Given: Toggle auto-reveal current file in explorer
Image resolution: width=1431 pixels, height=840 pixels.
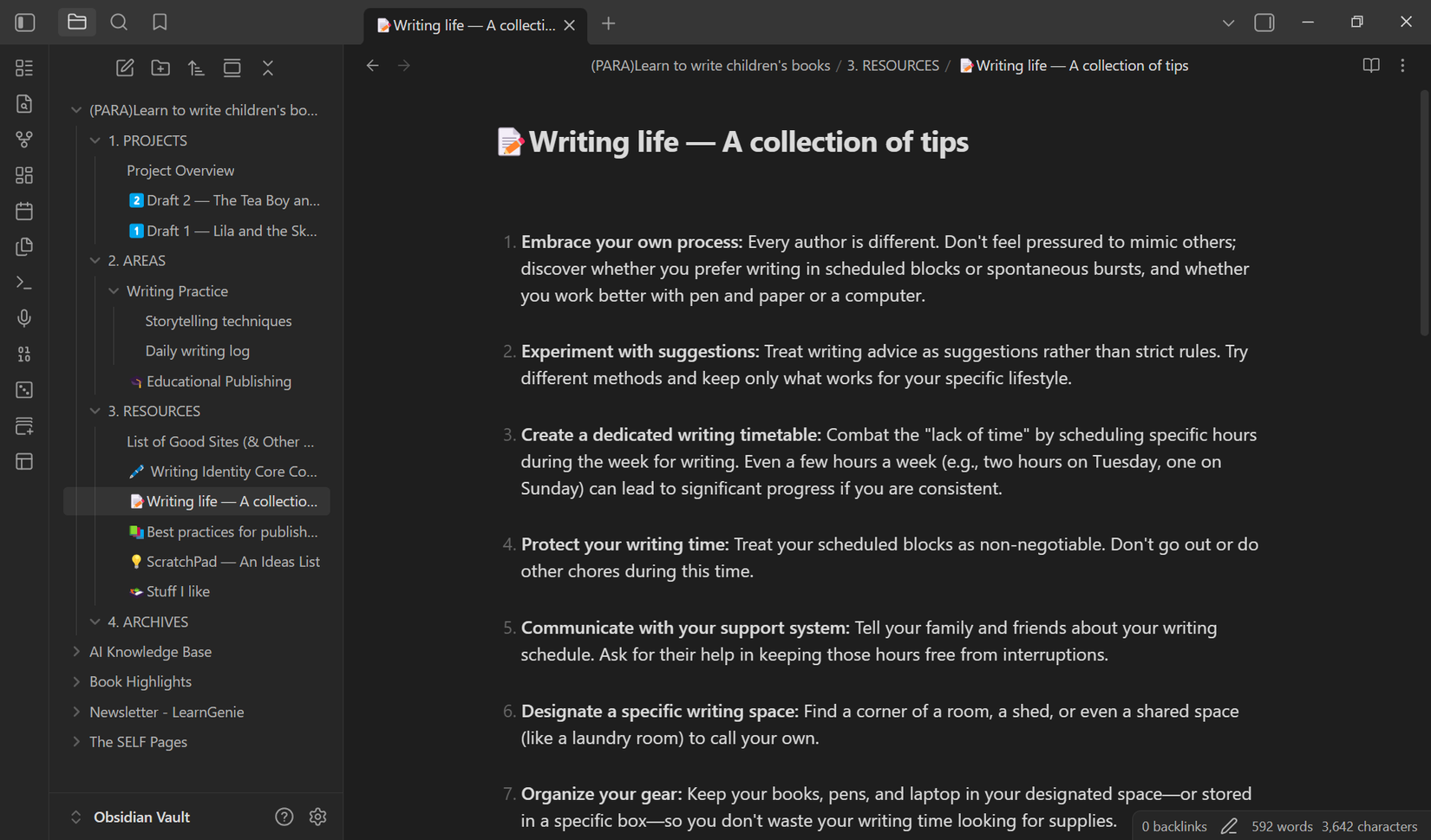Looking at the screenshot, I should pos(232,68).
